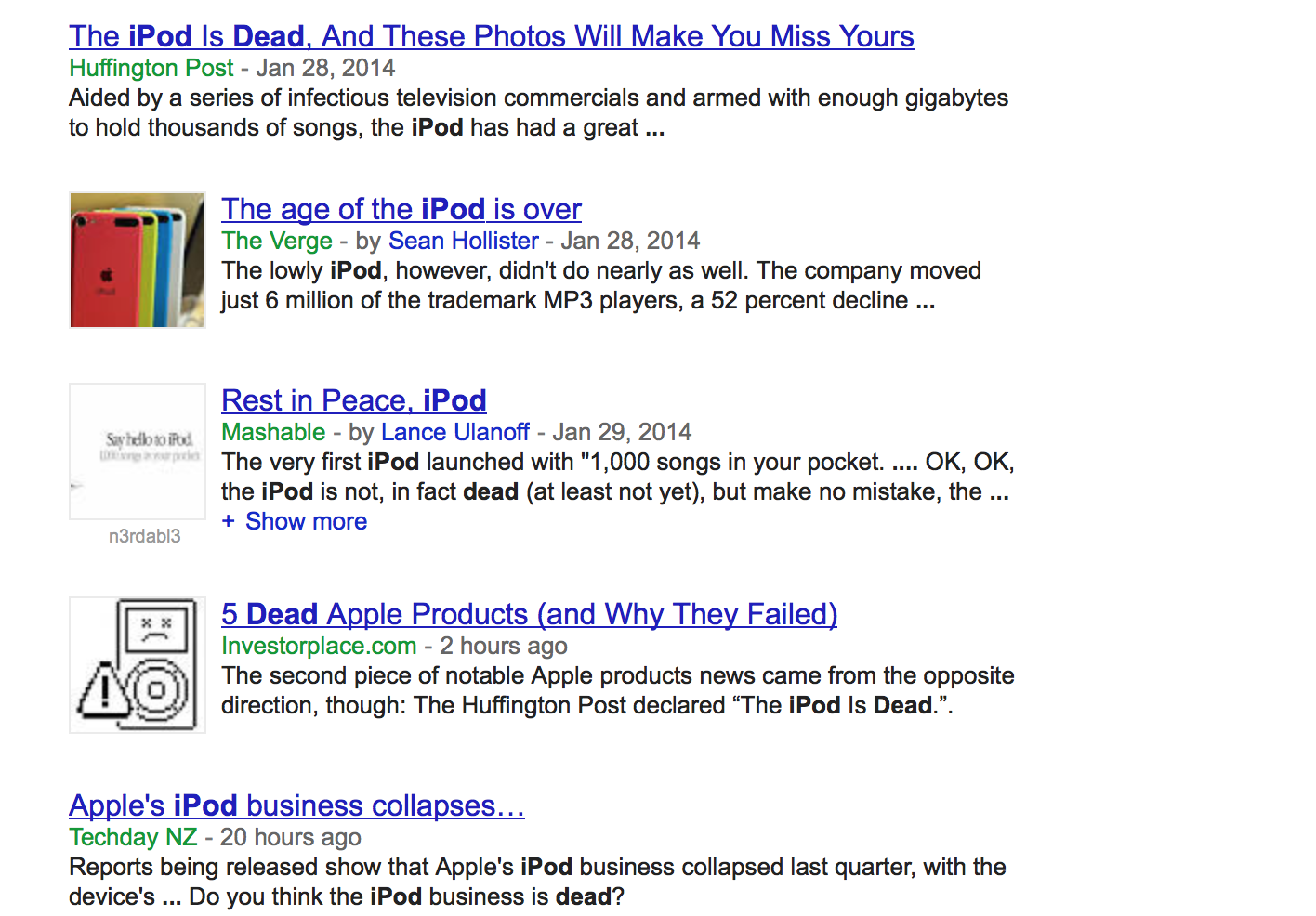Visit the Investorplace.com source link
The width and height of the screenshot is (1316, 916).
point(319,646)
